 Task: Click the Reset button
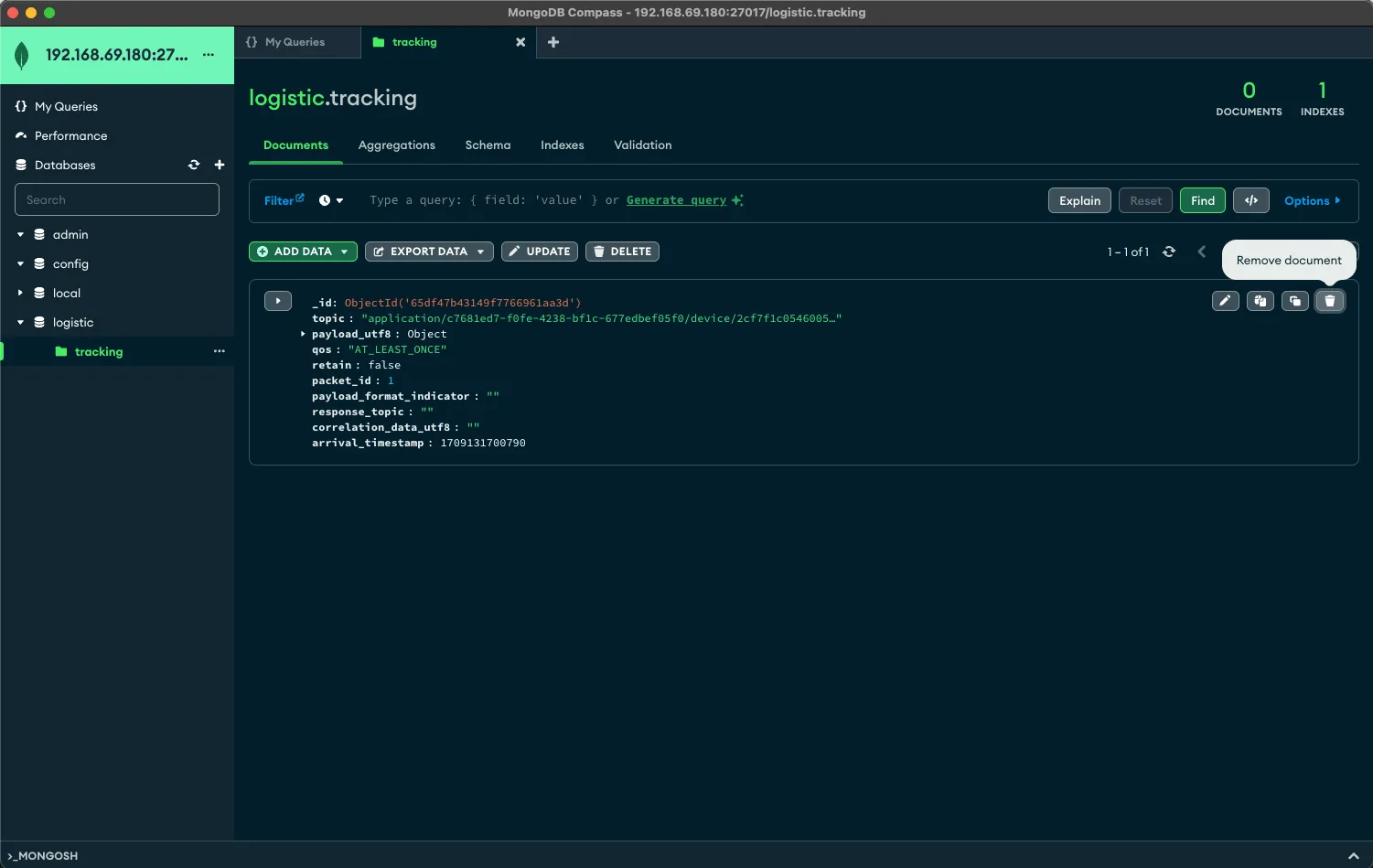[1145, 200]
